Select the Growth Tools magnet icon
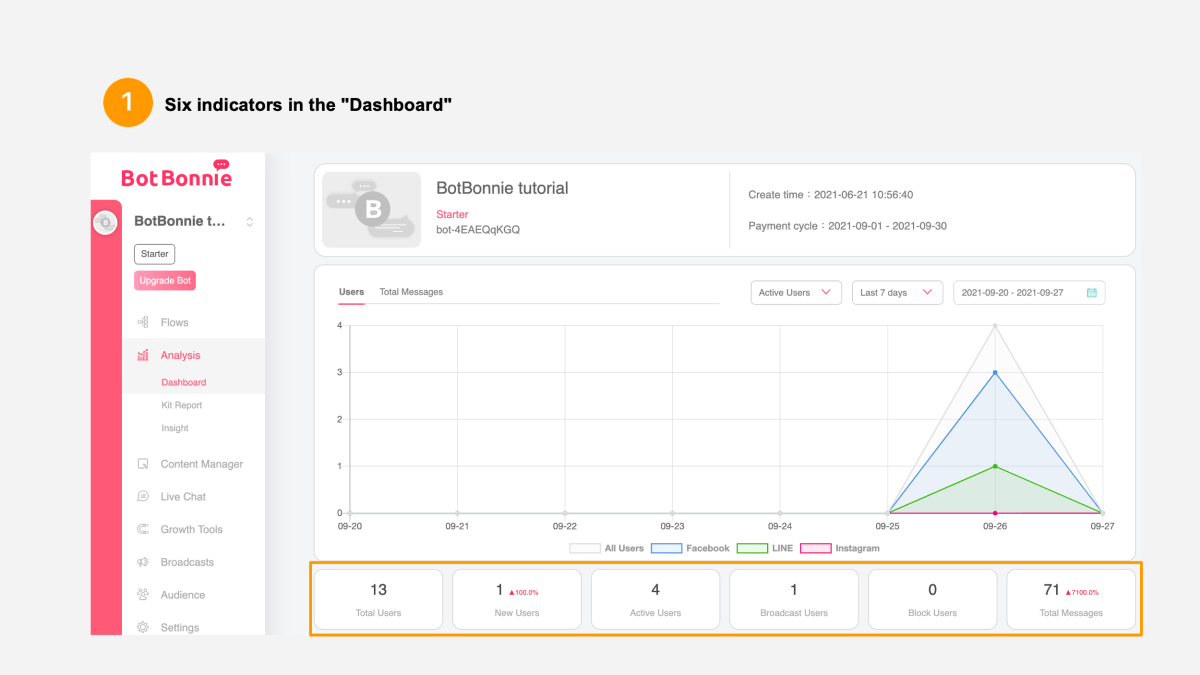Image resolution: width=1200 pixels, height=675 pixels. (x=143, y=530)
